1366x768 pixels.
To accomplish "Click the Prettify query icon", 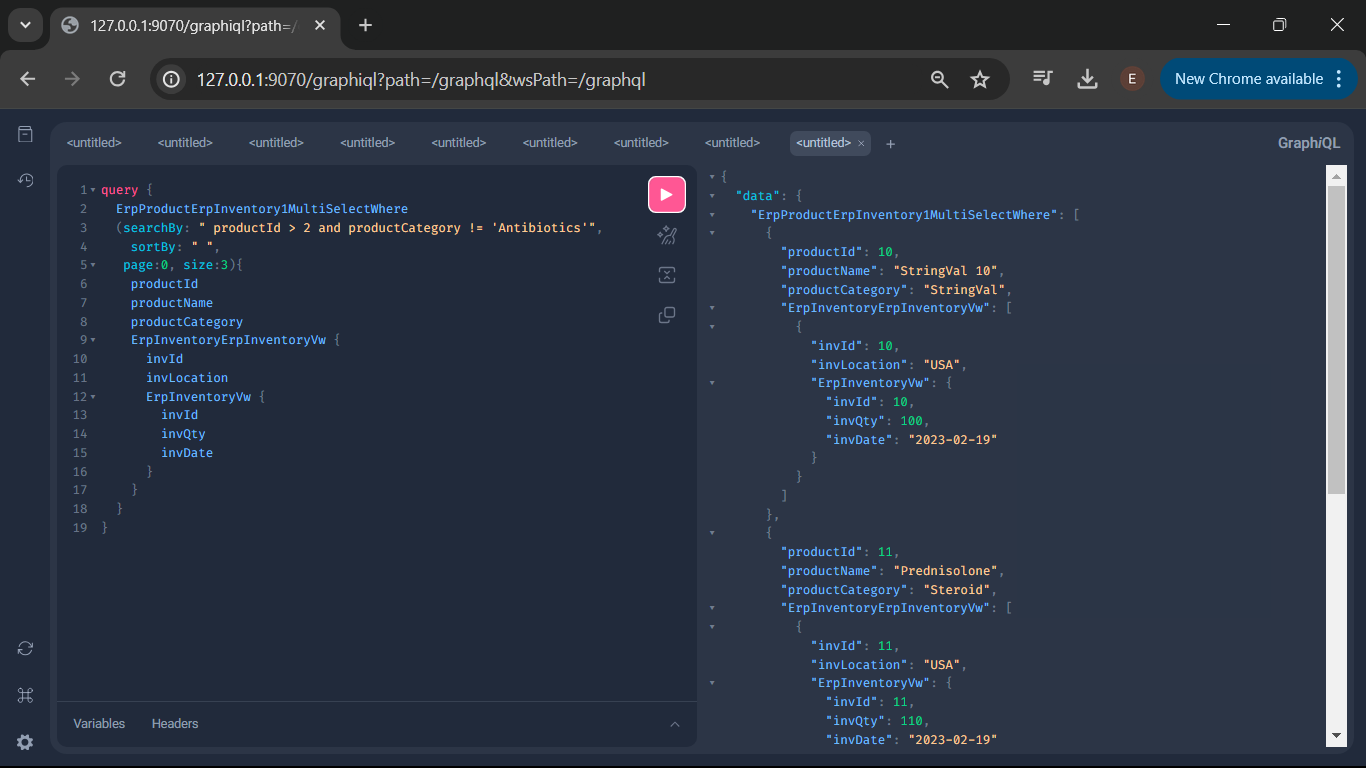I will click(666, 235).
